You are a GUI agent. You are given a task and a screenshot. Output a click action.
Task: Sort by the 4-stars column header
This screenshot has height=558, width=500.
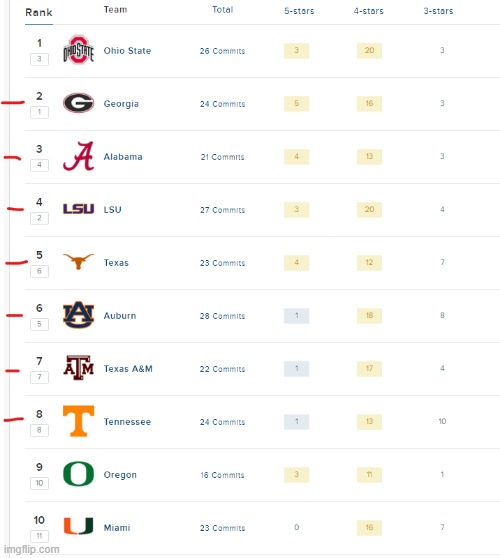pos(369,11)
